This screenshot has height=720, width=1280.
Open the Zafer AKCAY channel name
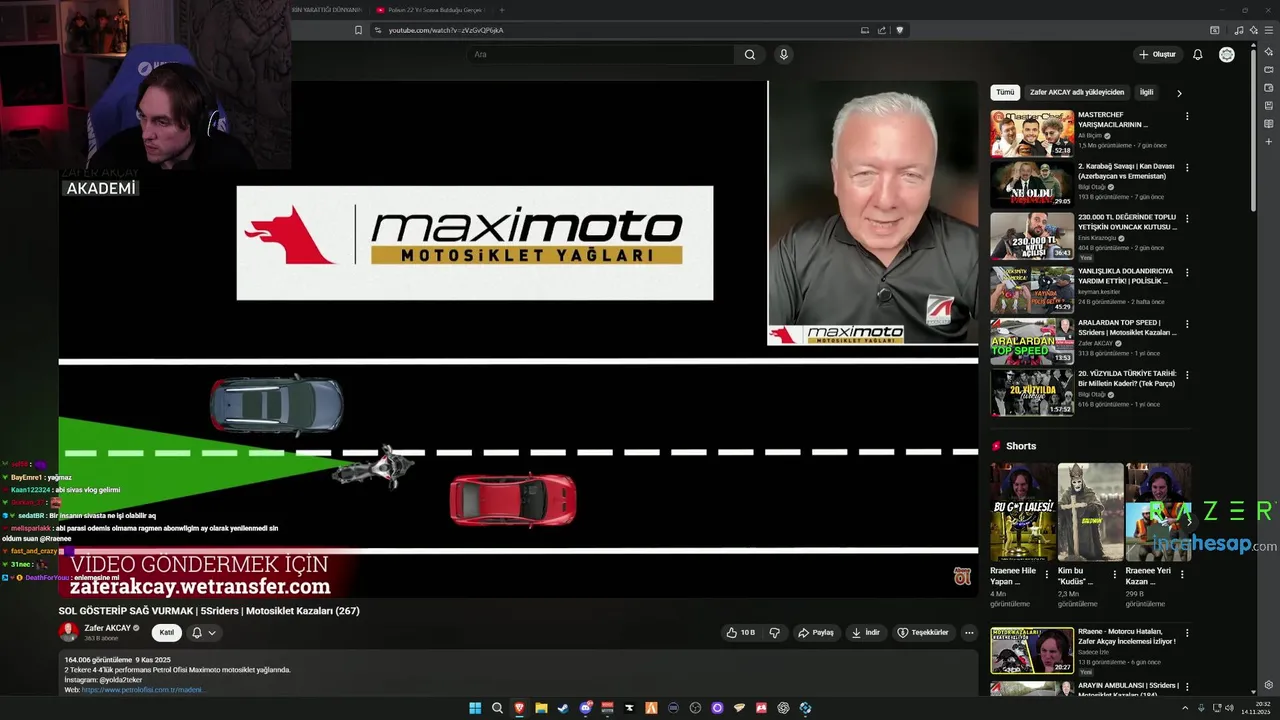click(x=107, y=628)
